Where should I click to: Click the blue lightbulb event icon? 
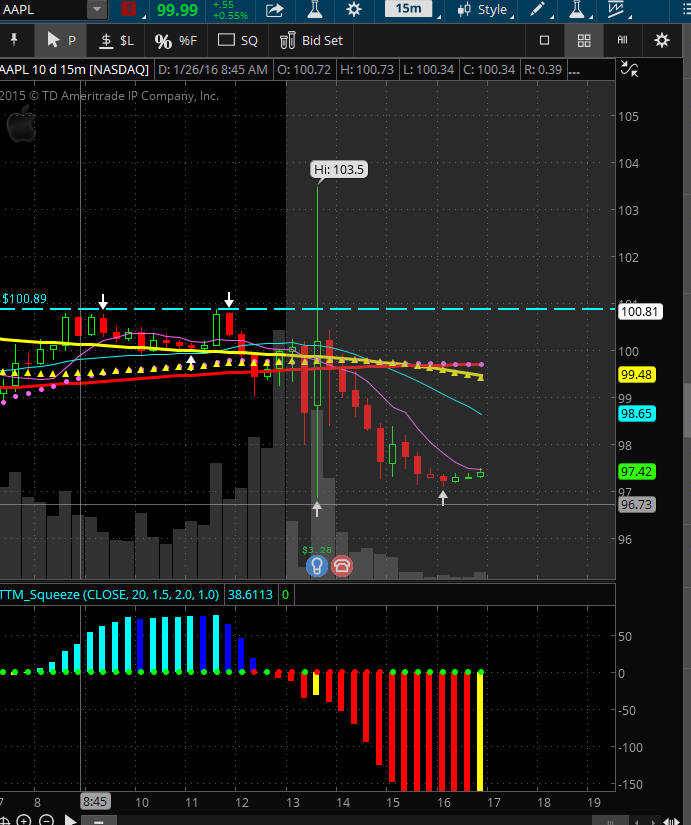click(316, 566)
